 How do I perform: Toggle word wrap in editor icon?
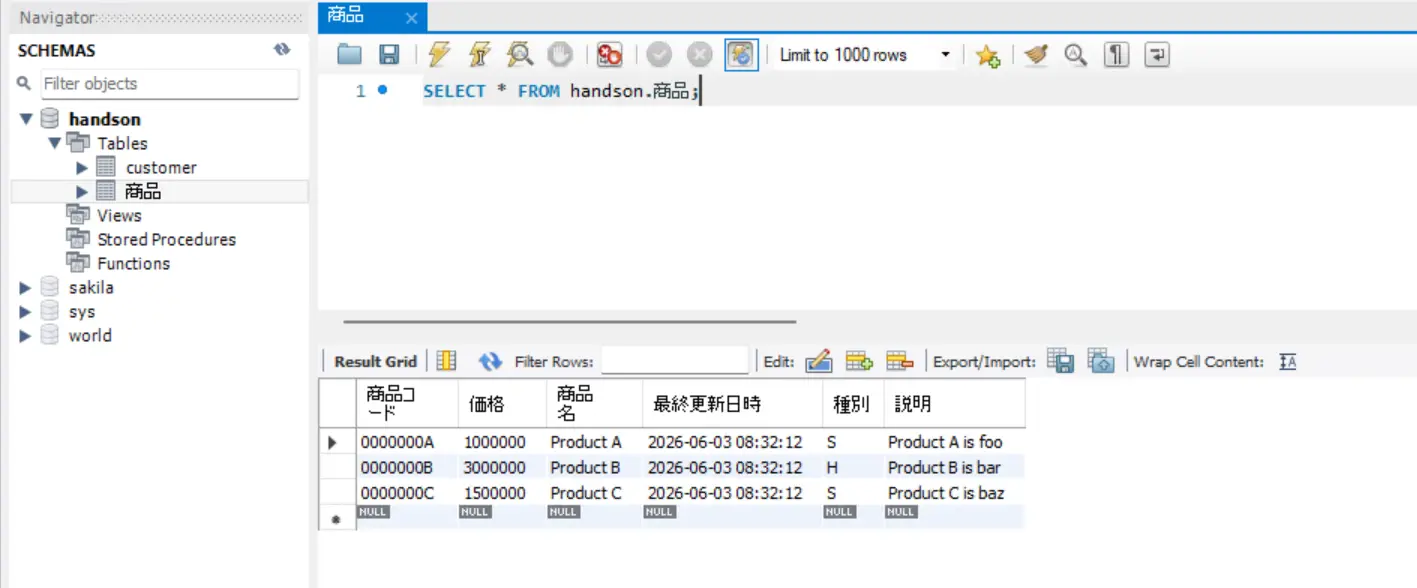[x=1156, y=55]
